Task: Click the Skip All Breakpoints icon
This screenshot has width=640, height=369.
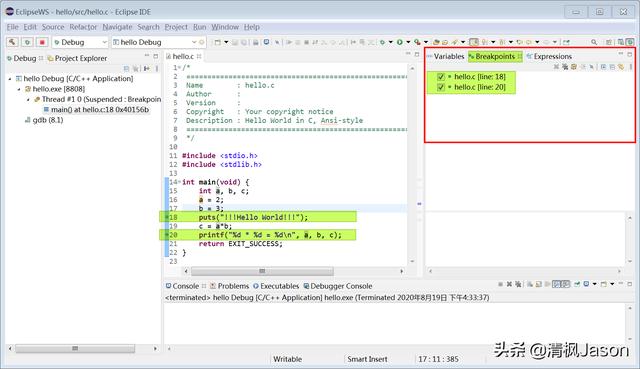Action: click(591, 66)
